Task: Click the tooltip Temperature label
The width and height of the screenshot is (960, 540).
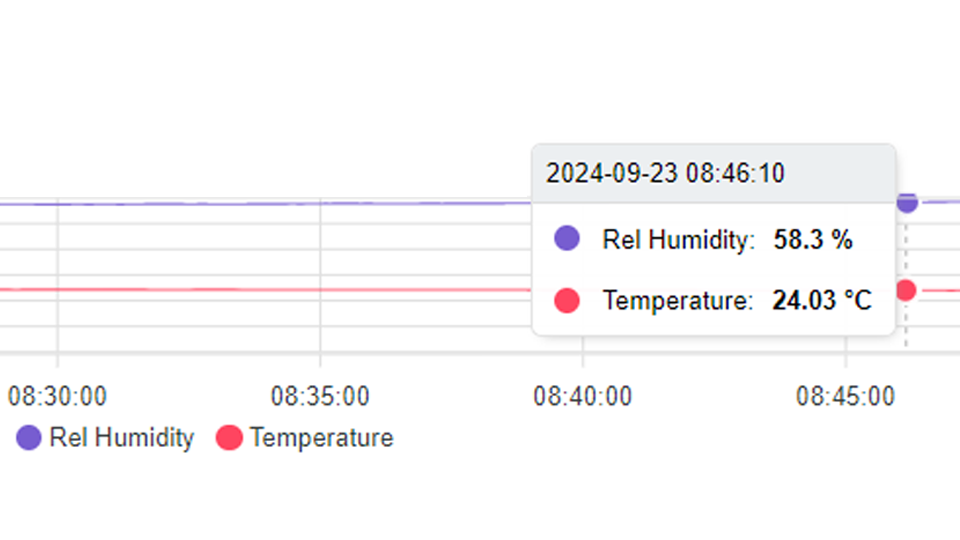Action: [x=678, y=301]
